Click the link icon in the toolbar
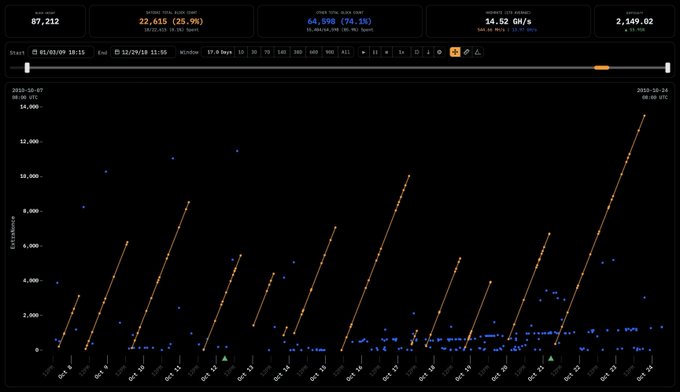The image size is (680, 392). [x=467, y=52]
